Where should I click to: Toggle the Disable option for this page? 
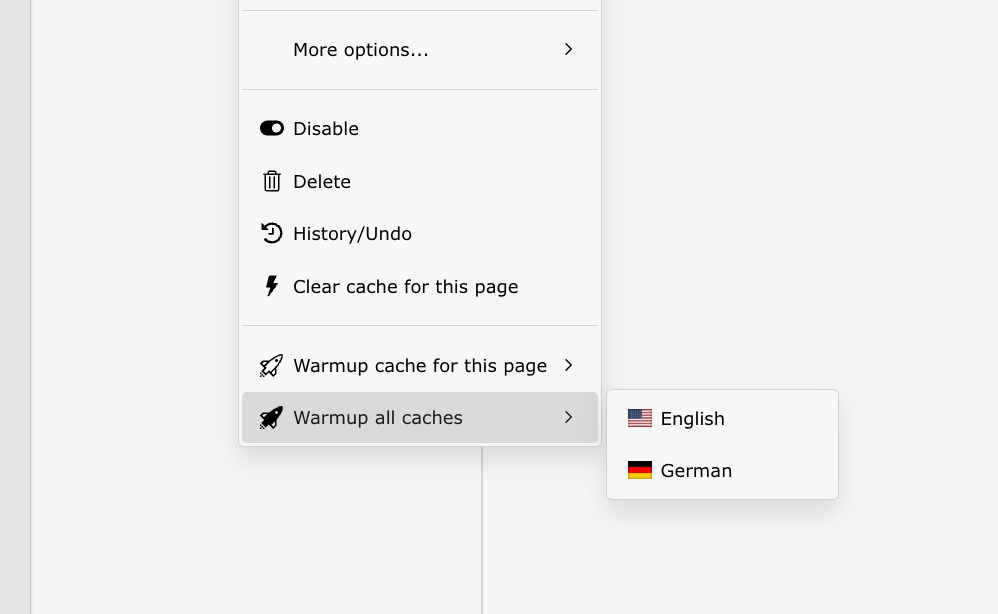325,128
